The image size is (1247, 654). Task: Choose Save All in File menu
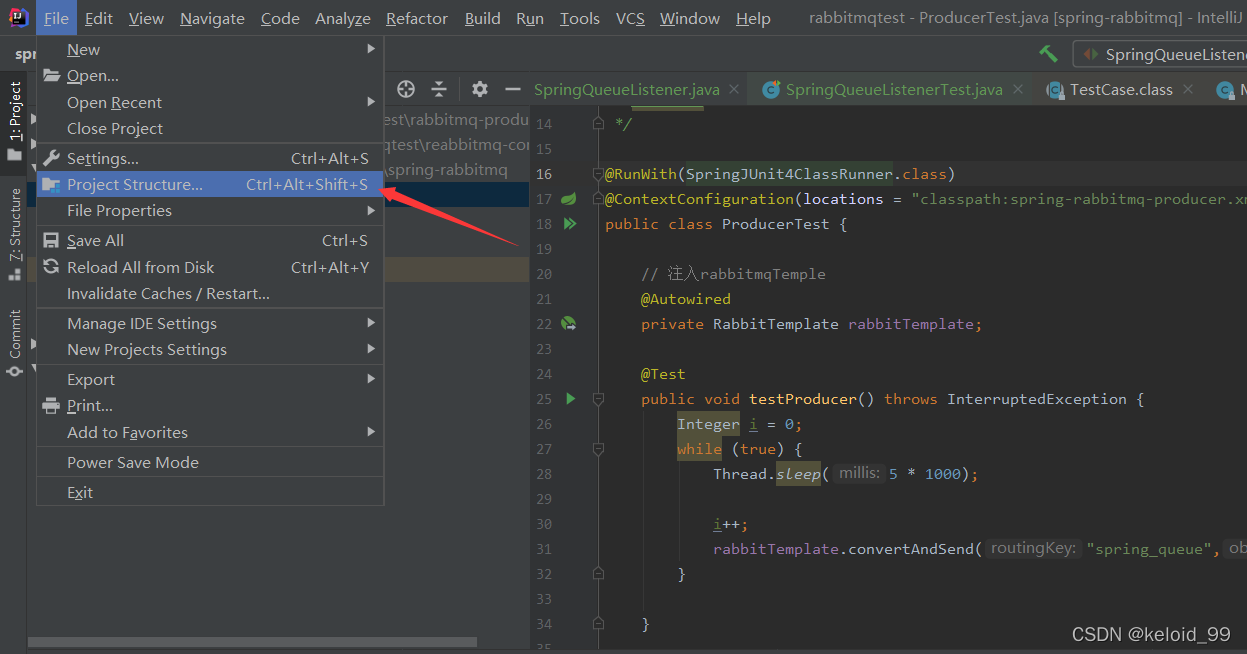pos(210,240)
